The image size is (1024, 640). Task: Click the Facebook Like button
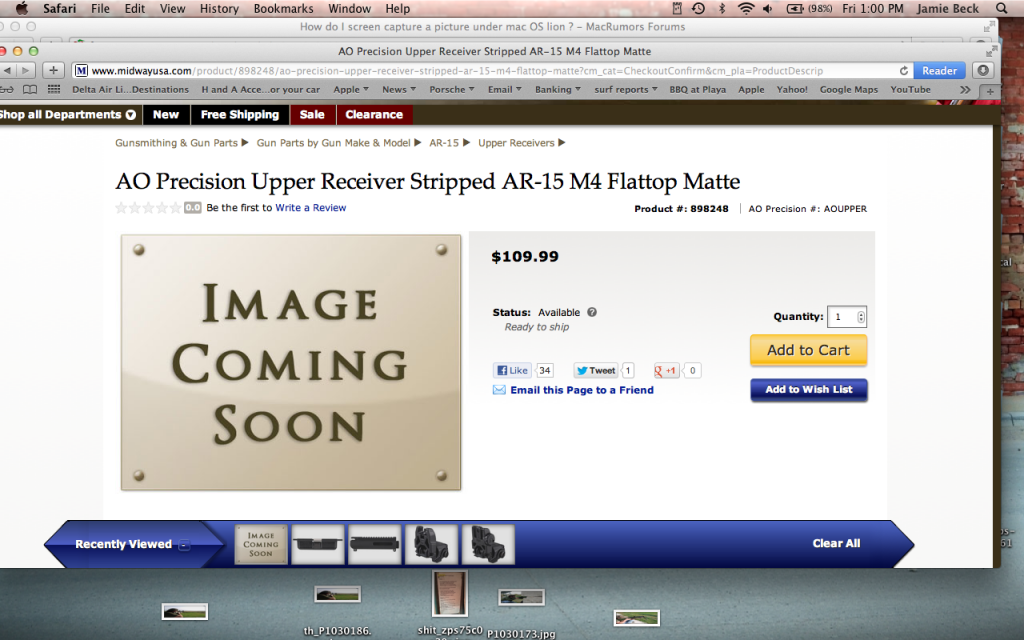[512, 370]
